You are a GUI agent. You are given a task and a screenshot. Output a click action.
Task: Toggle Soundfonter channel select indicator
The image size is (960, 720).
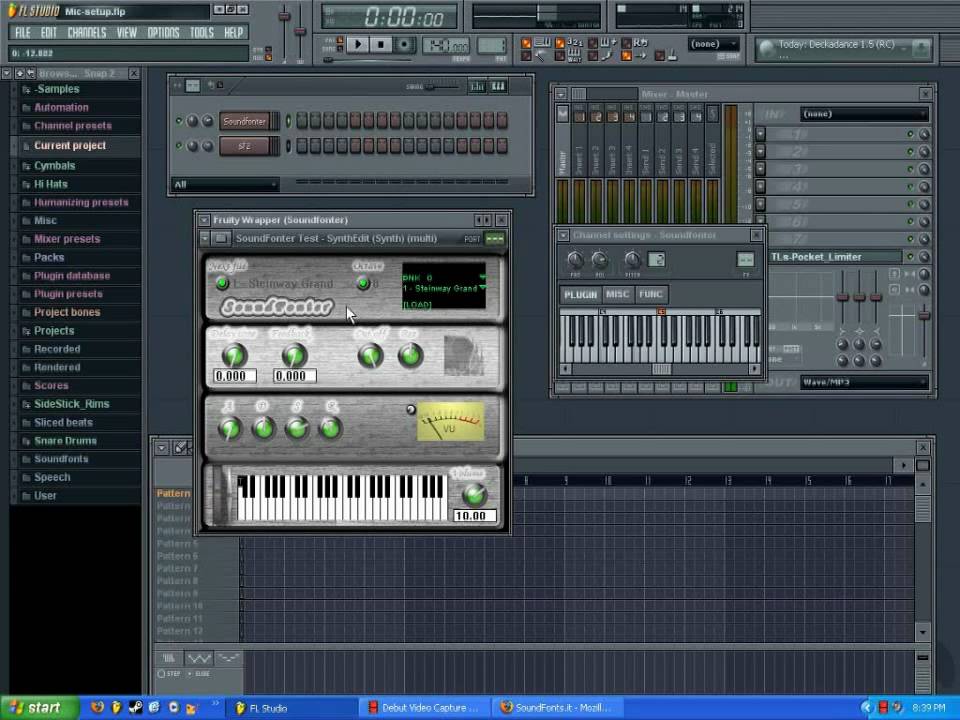(288, 121)
